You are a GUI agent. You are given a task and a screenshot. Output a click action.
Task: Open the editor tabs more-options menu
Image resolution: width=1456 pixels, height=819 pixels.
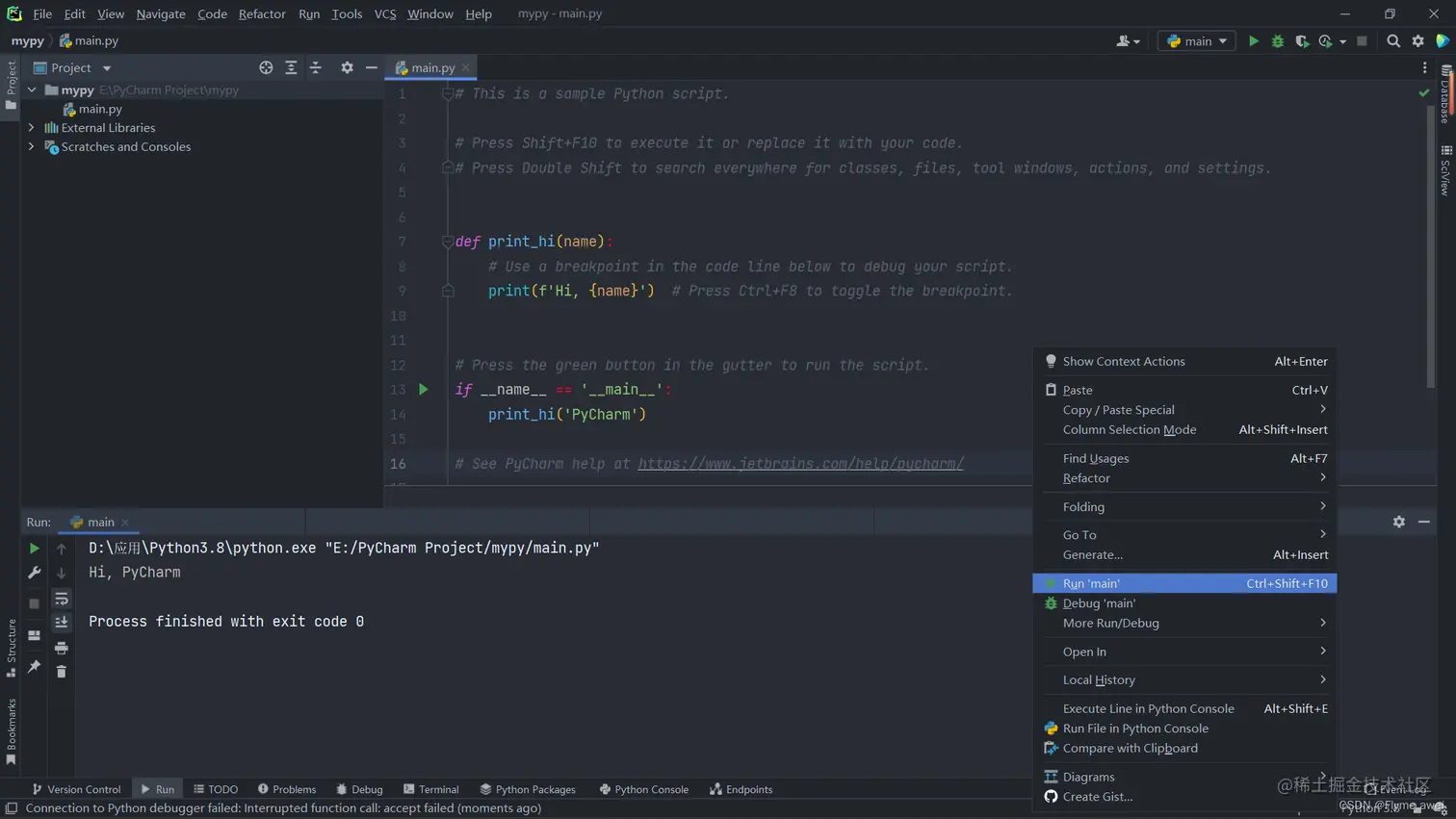coord(1425,67)
